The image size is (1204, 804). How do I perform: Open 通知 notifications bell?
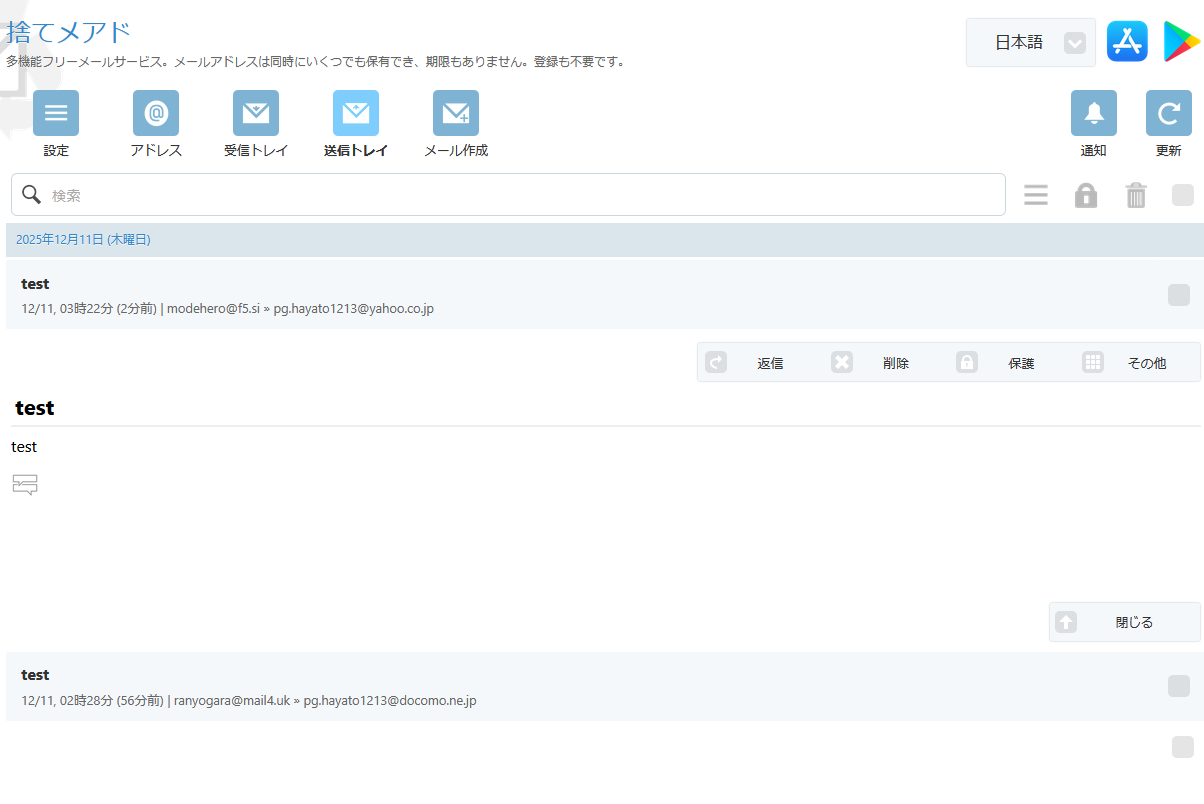[1093, 113]
